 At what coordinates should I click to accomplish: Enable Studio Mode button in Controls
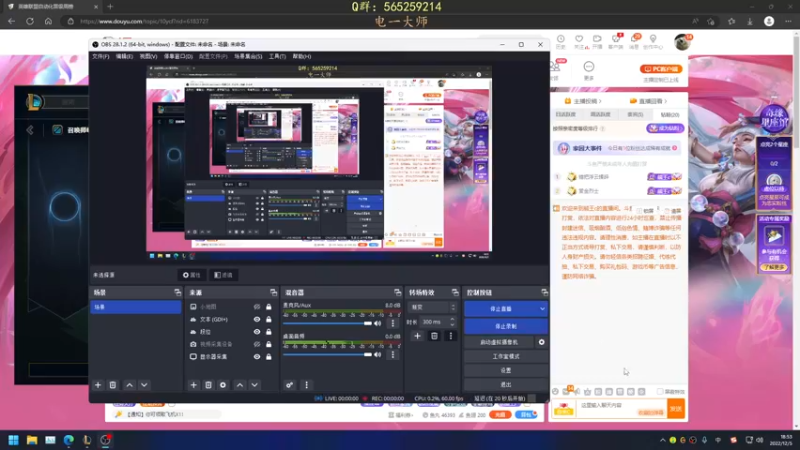click(506, 356)
